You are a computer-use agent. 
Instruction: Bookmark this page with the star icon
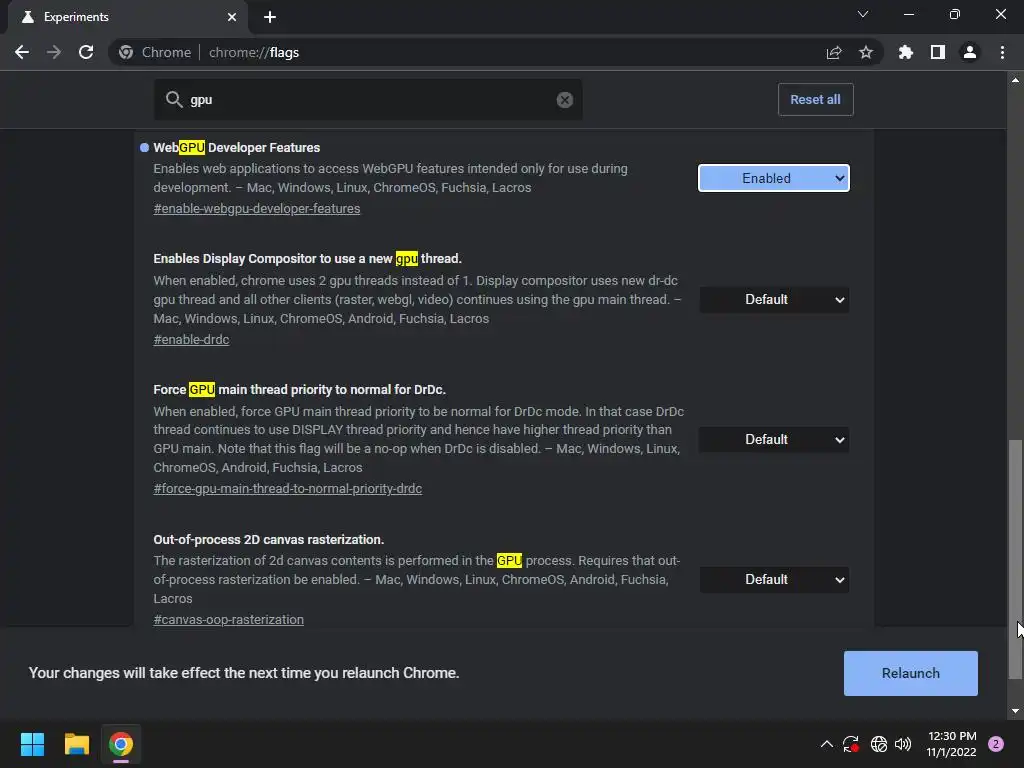pos(866,52)
